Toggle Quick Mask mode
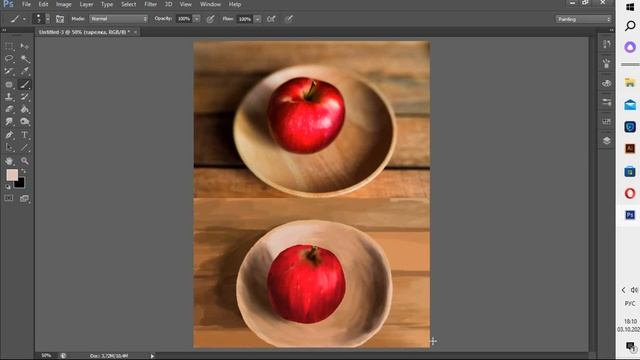 coord(9,198)
